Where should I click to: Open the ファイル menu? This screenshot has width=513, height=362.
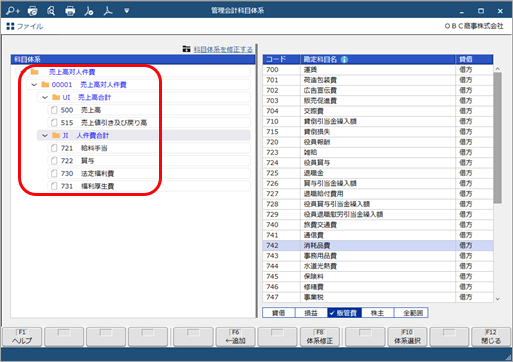30,26
